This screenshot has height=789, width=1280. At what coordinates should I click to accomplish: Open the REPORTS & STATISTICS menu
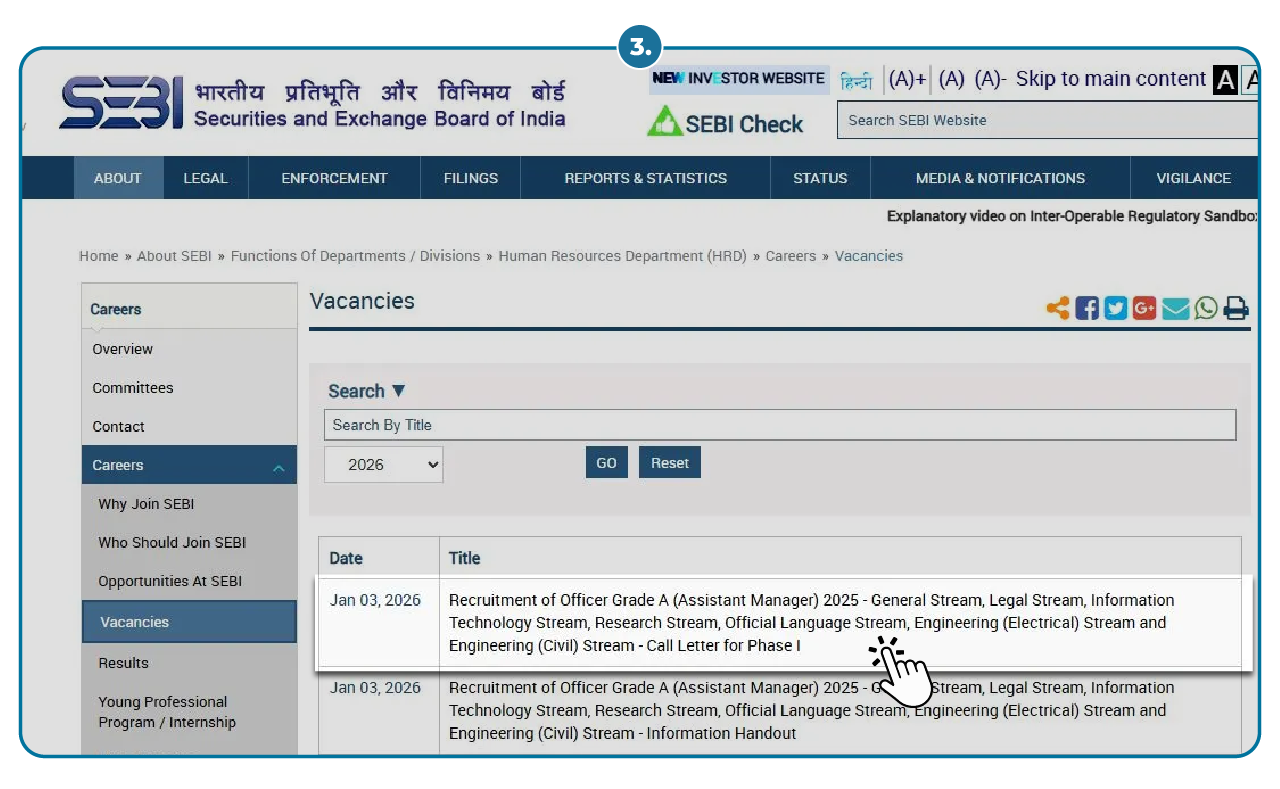645,178
